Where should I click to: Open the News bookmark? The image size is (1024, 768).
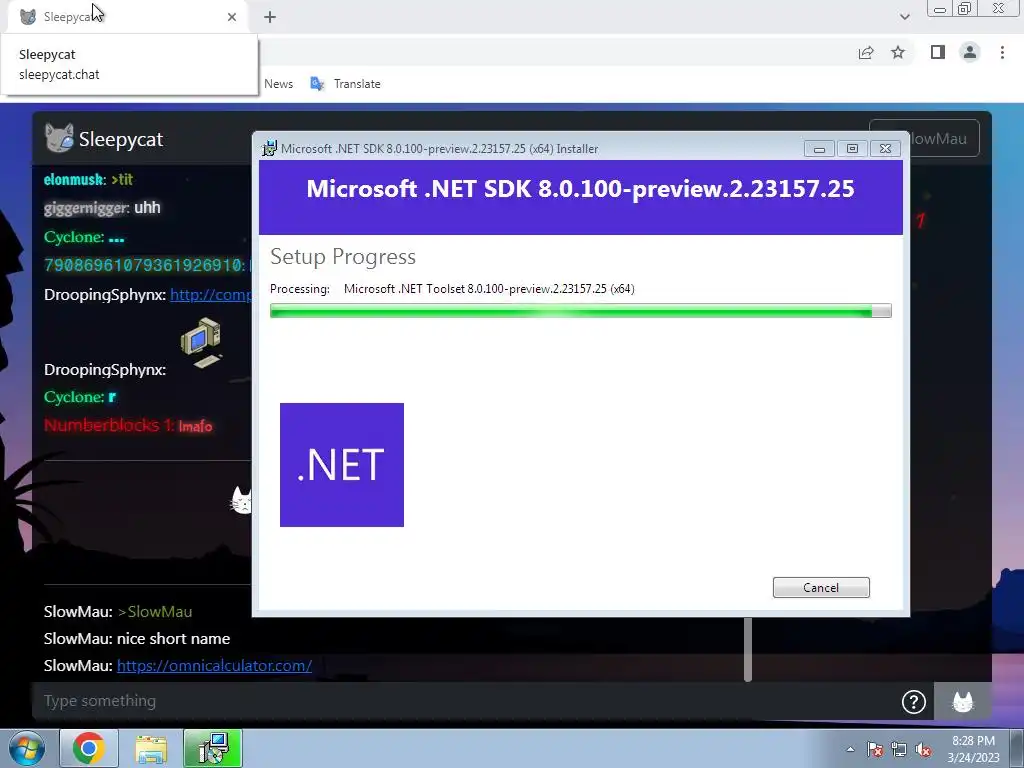(x=278, y=84)
